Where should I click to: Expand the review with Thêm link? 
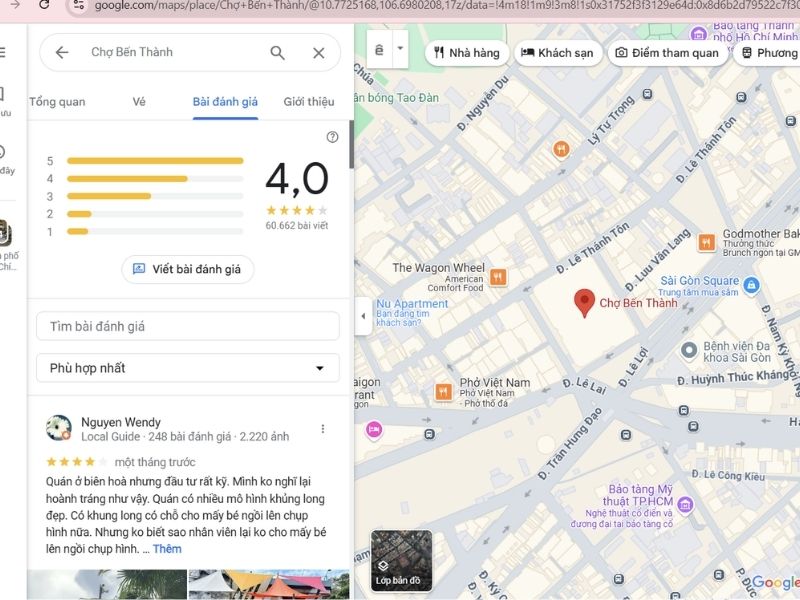pos(167,549)
